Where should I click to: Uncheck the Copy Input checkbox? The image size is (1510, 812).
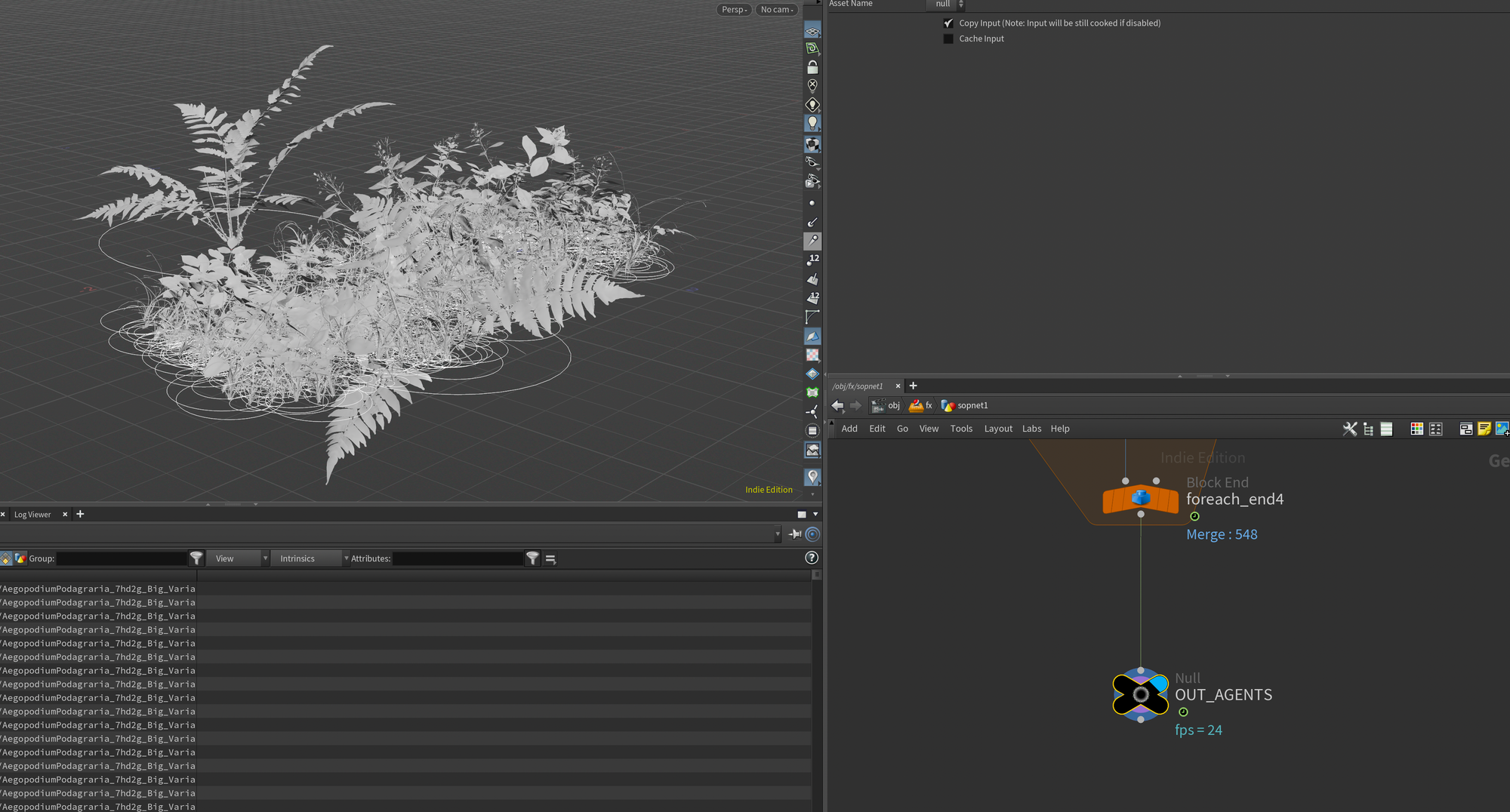point(948,23)
